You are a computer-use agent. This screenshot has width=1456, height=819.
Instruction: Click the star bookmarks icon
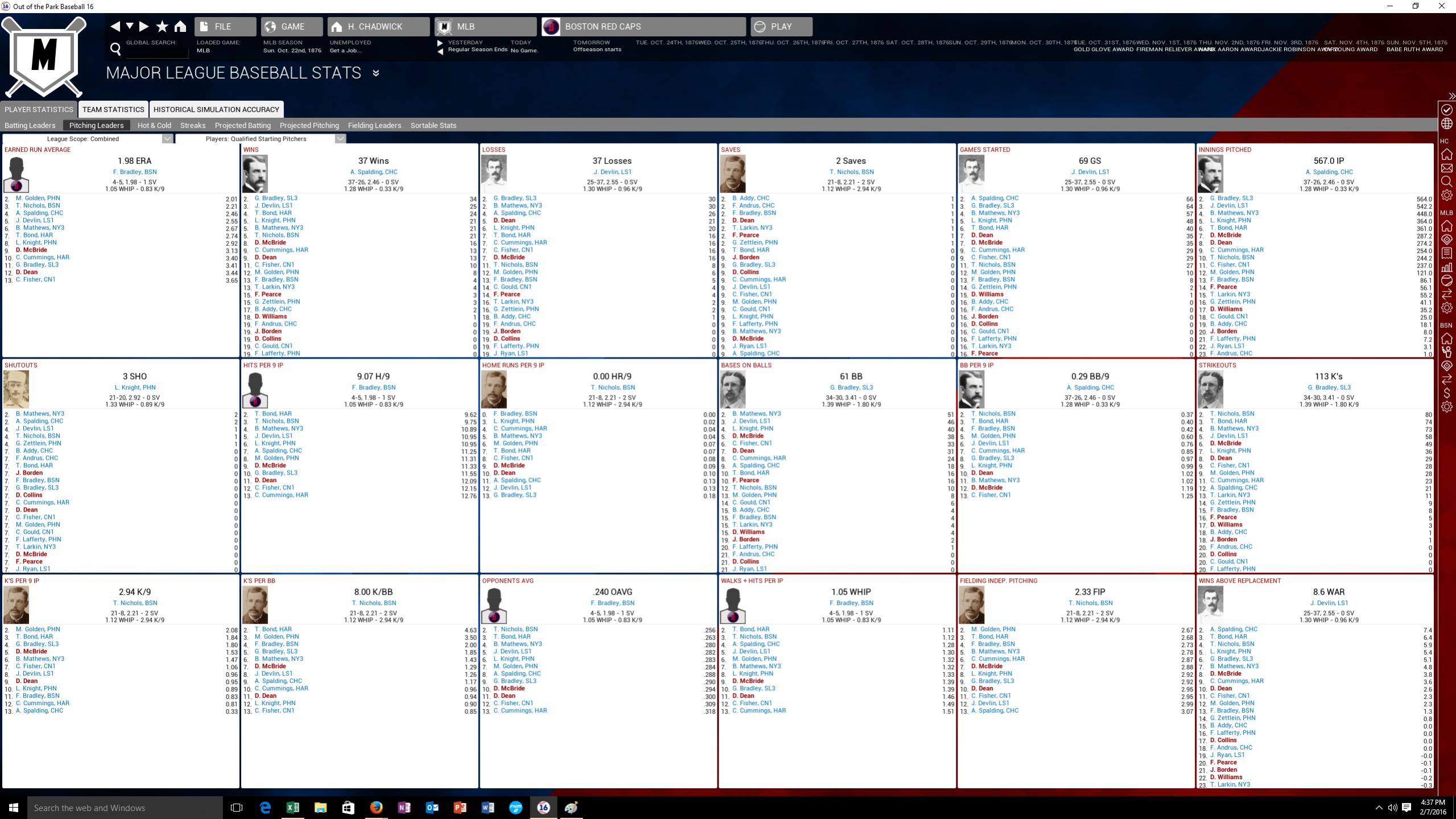[x=162, y=26]
